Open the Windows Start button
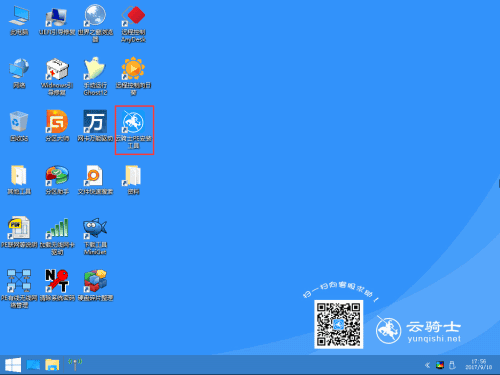500x375 pixels. [13, 365]
